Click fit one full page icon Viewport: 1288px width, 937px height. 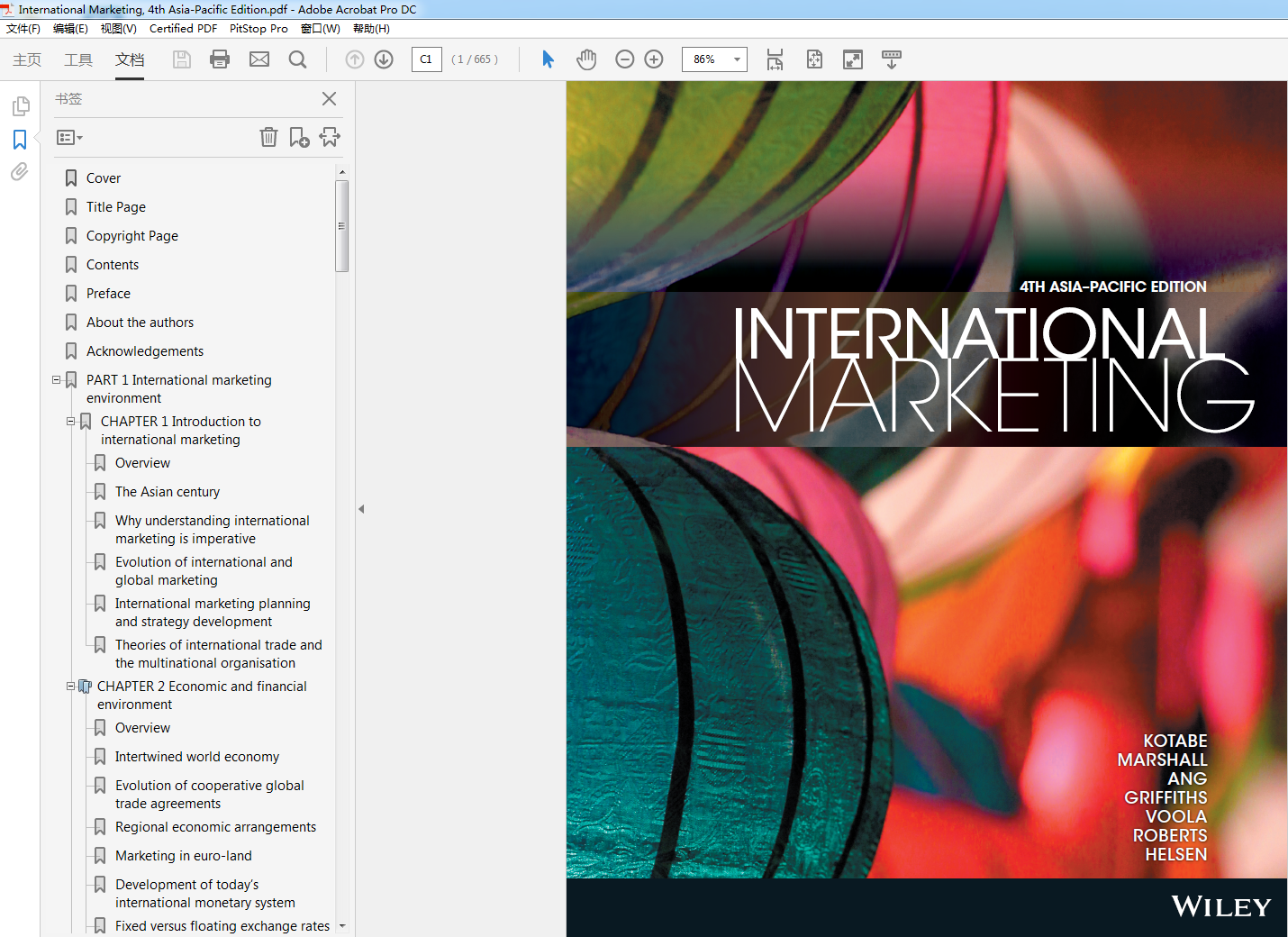(814, 59)
